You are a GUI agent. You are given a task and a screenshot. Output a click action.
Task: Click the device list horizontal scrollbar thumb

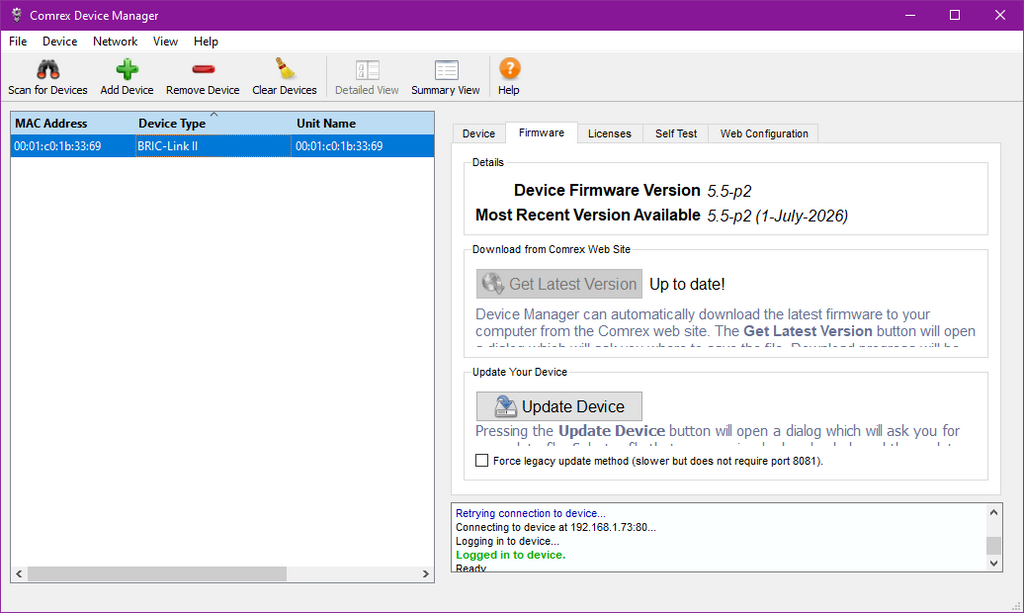point(157,574)
